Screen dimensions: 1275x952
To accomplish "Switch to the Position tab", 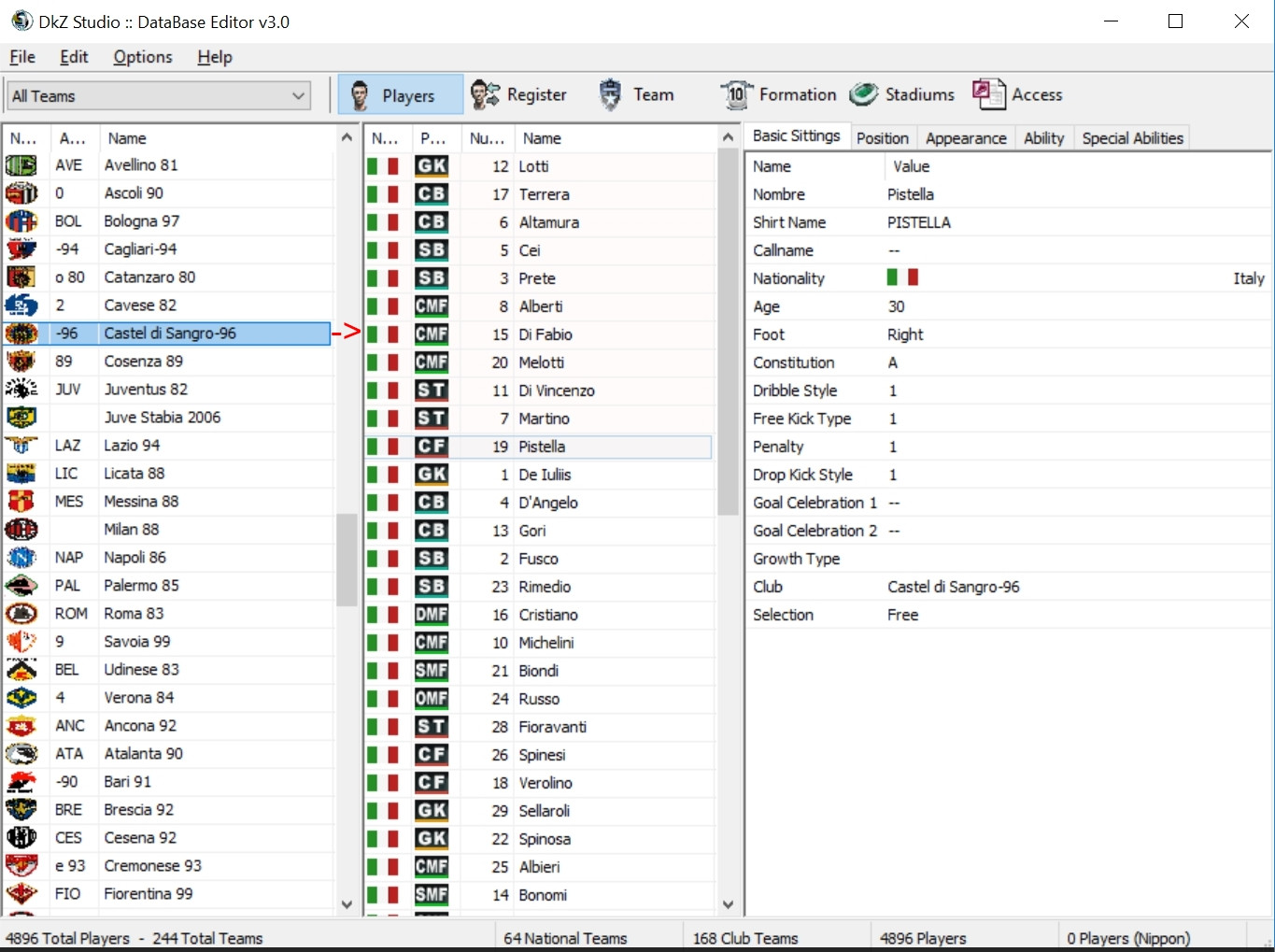I will (x=883, y=138).
